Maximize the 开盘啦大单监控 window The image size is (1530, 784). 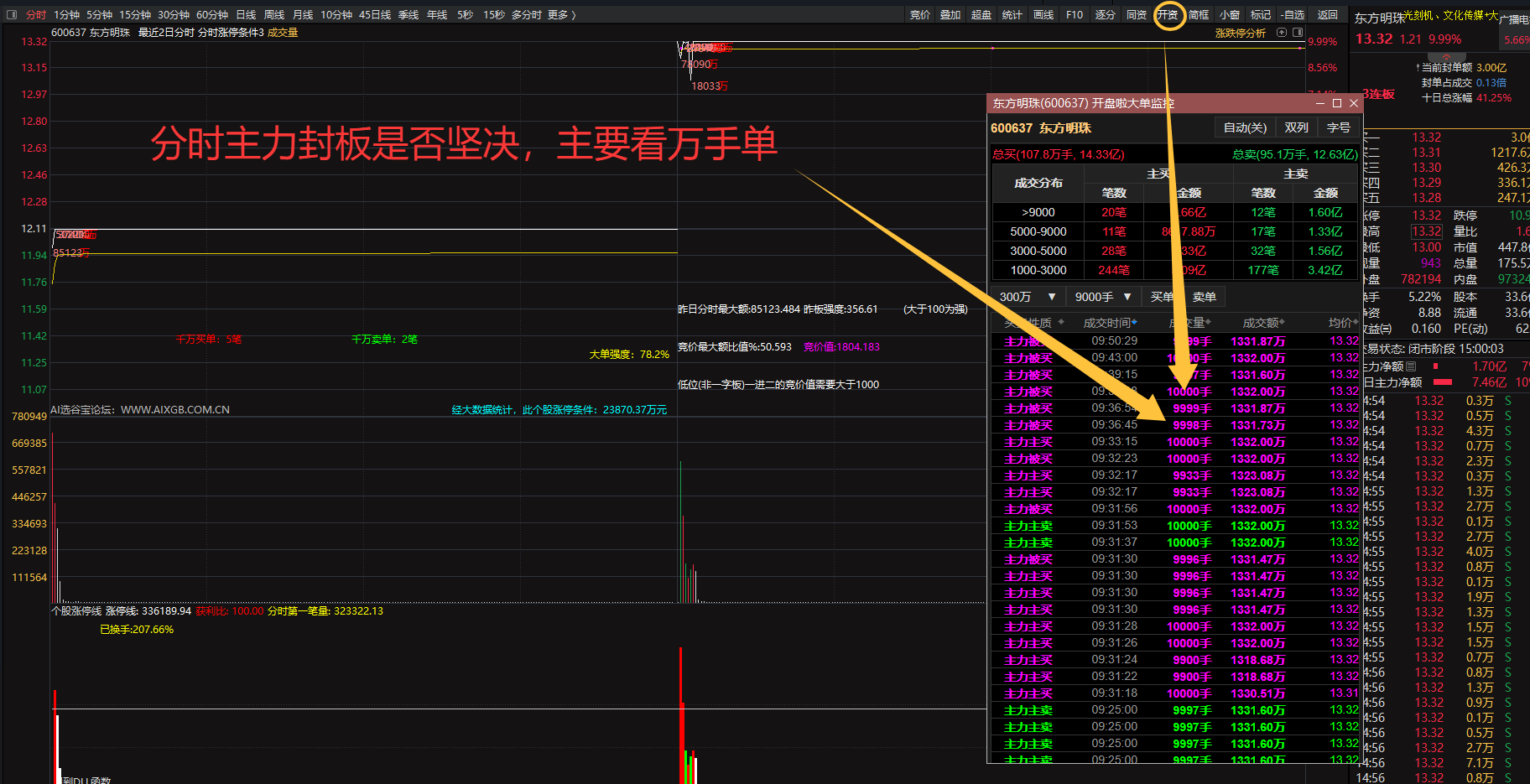tap(1337, 103)
